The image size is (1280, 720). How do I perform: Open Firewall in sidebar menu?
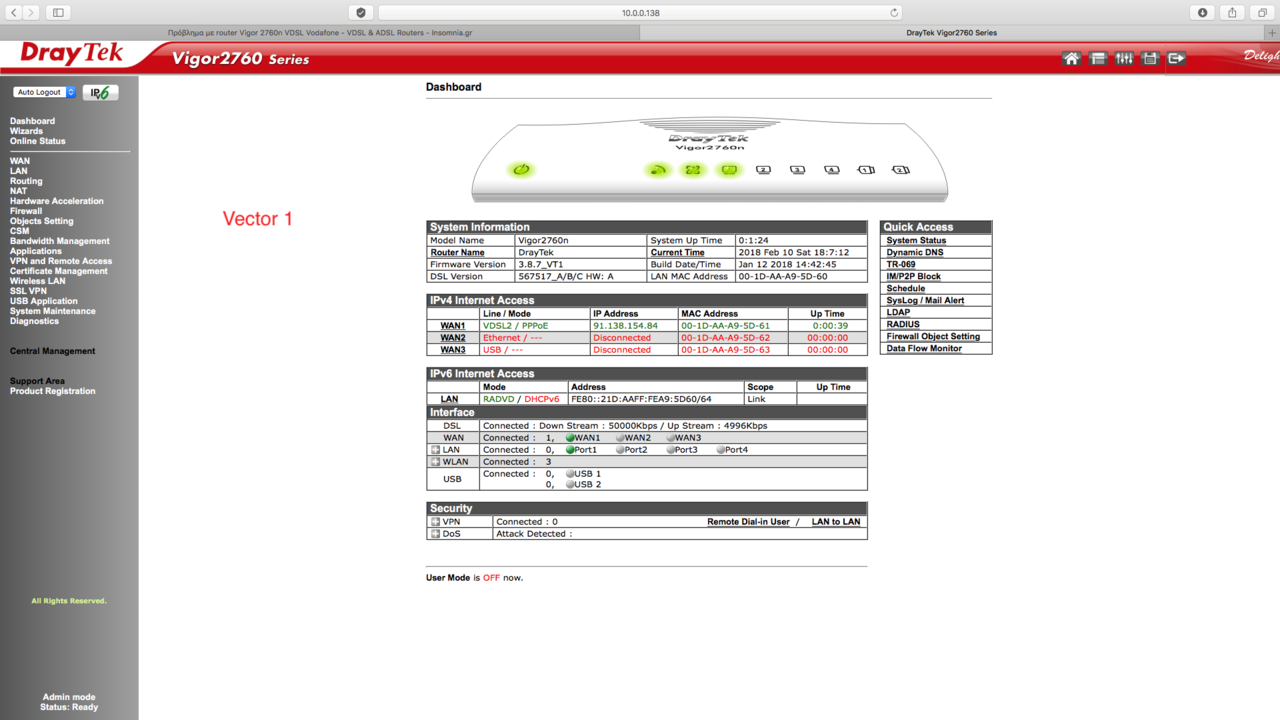(26, 211)
